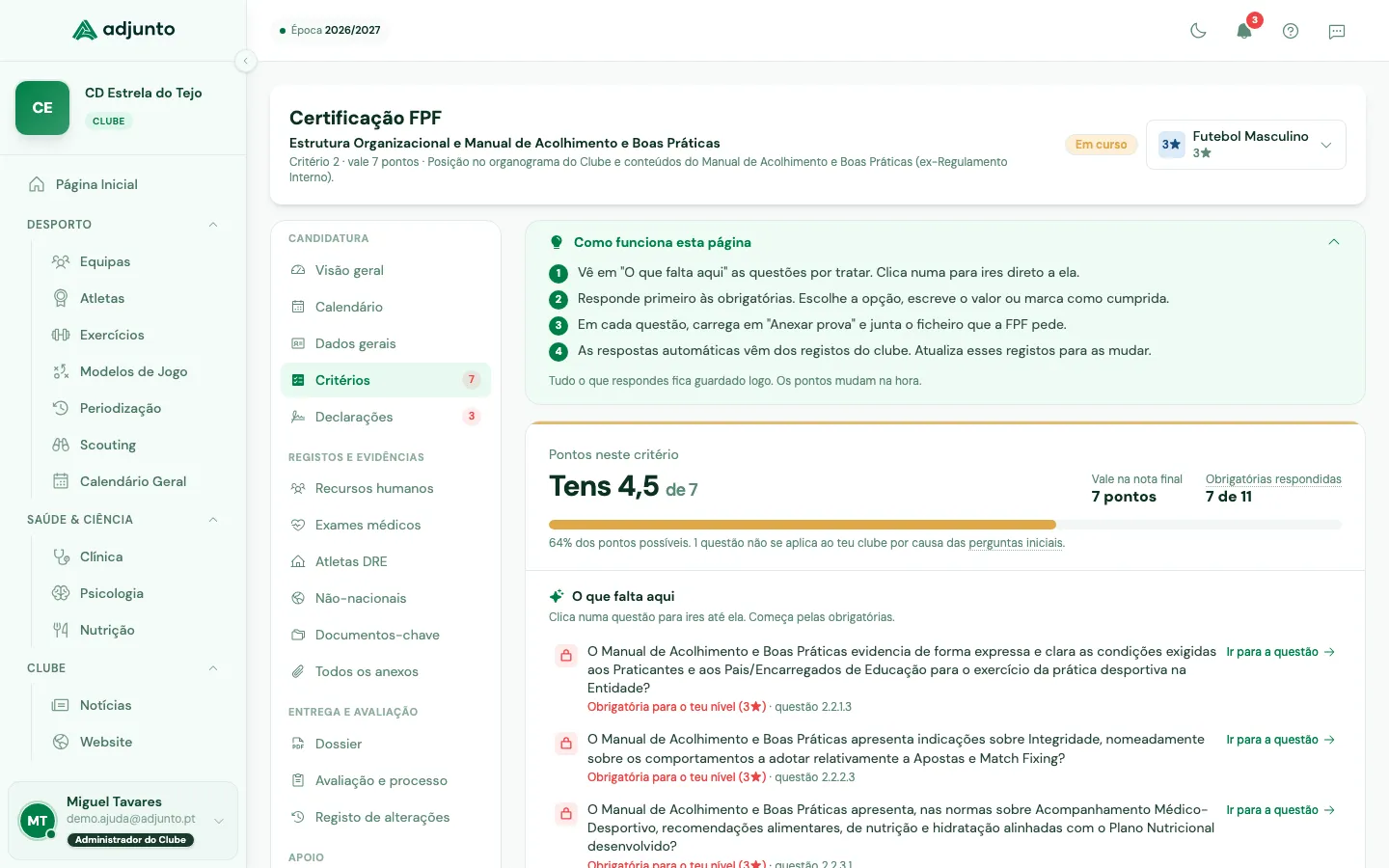Click the lock icon for question 2.2.1.3

(566, 656)
